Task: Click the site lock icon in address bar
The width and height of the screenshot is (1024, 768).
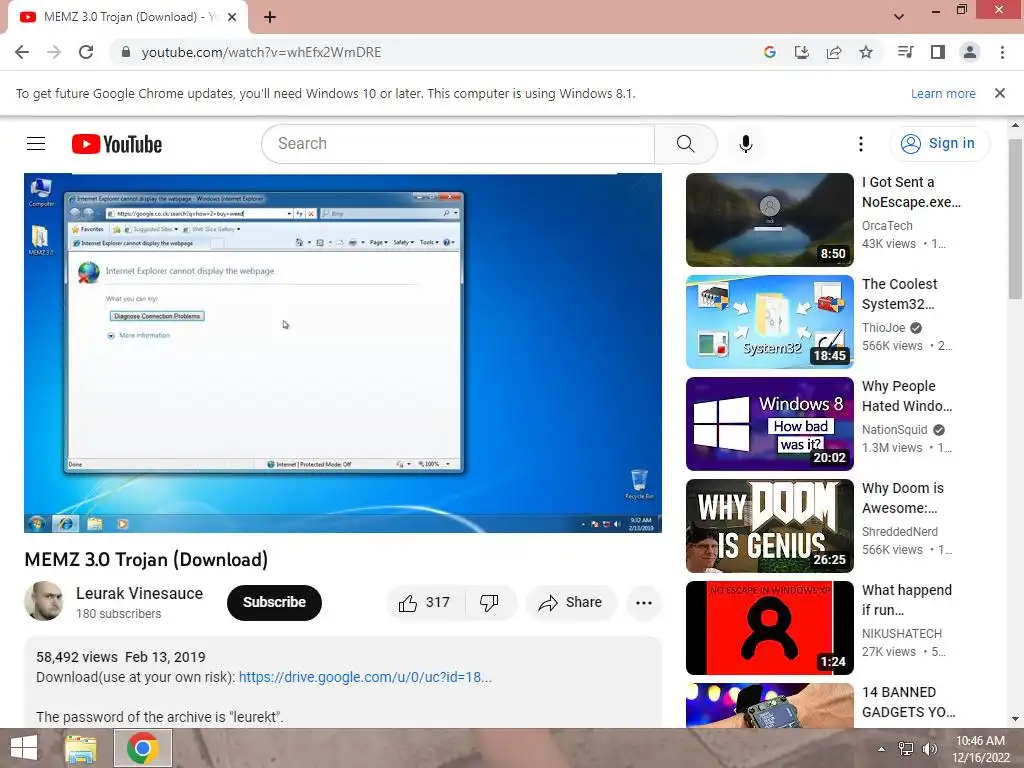Action: coord(126,52)
